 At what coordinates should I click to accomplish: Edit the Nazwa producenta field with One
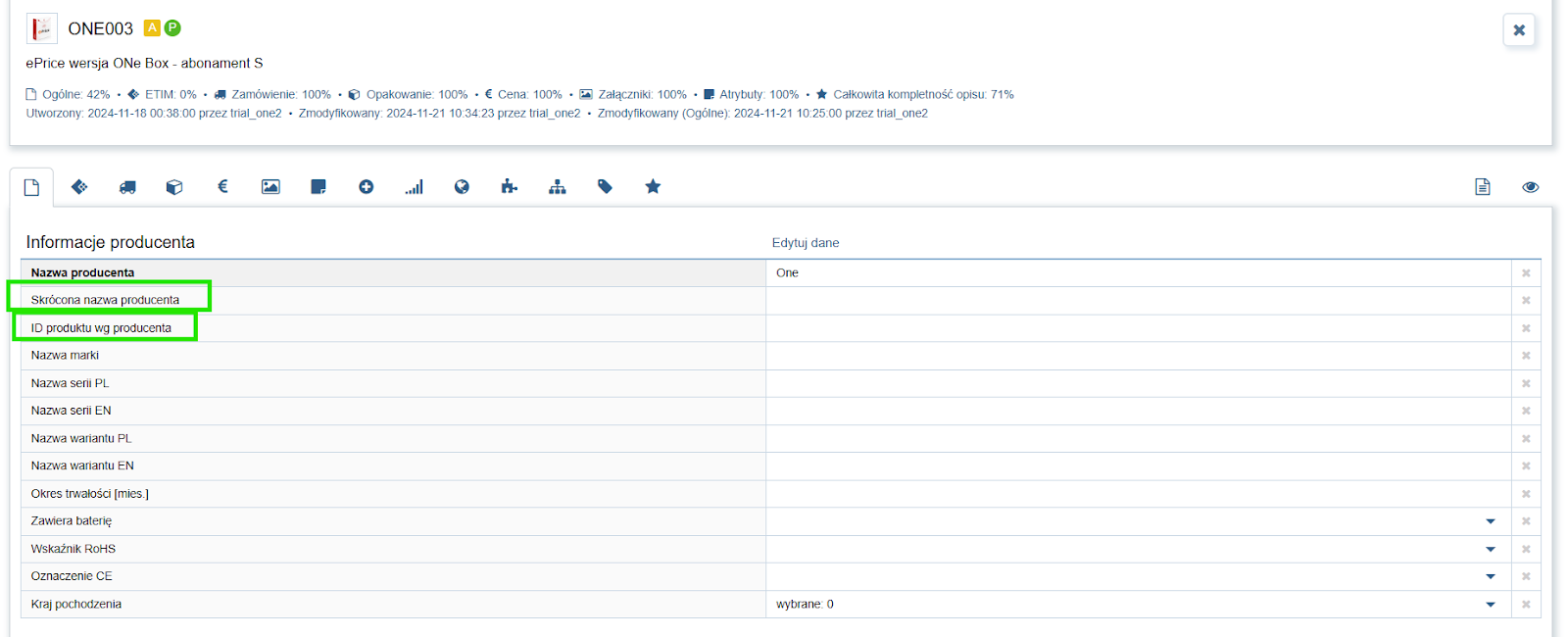(1139, 273)
